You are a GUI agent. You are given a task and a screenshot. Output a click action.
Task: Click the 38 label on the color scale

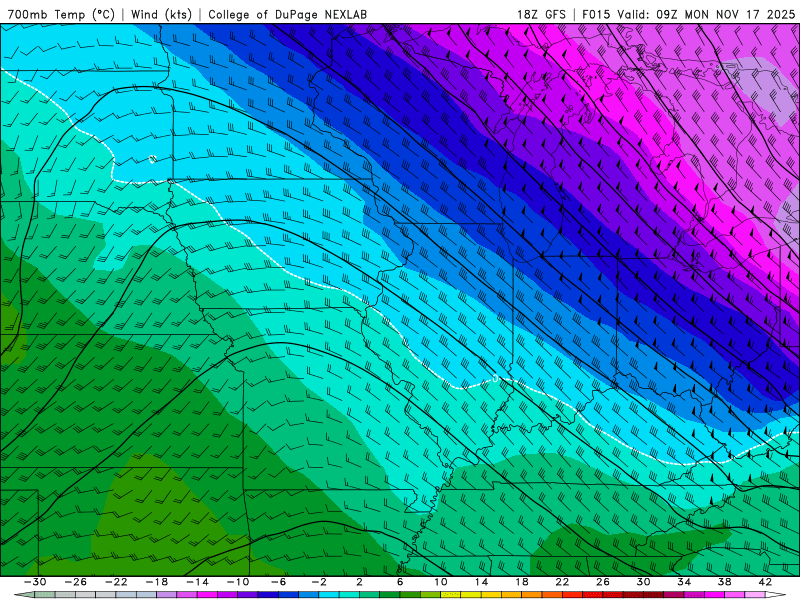724,582
